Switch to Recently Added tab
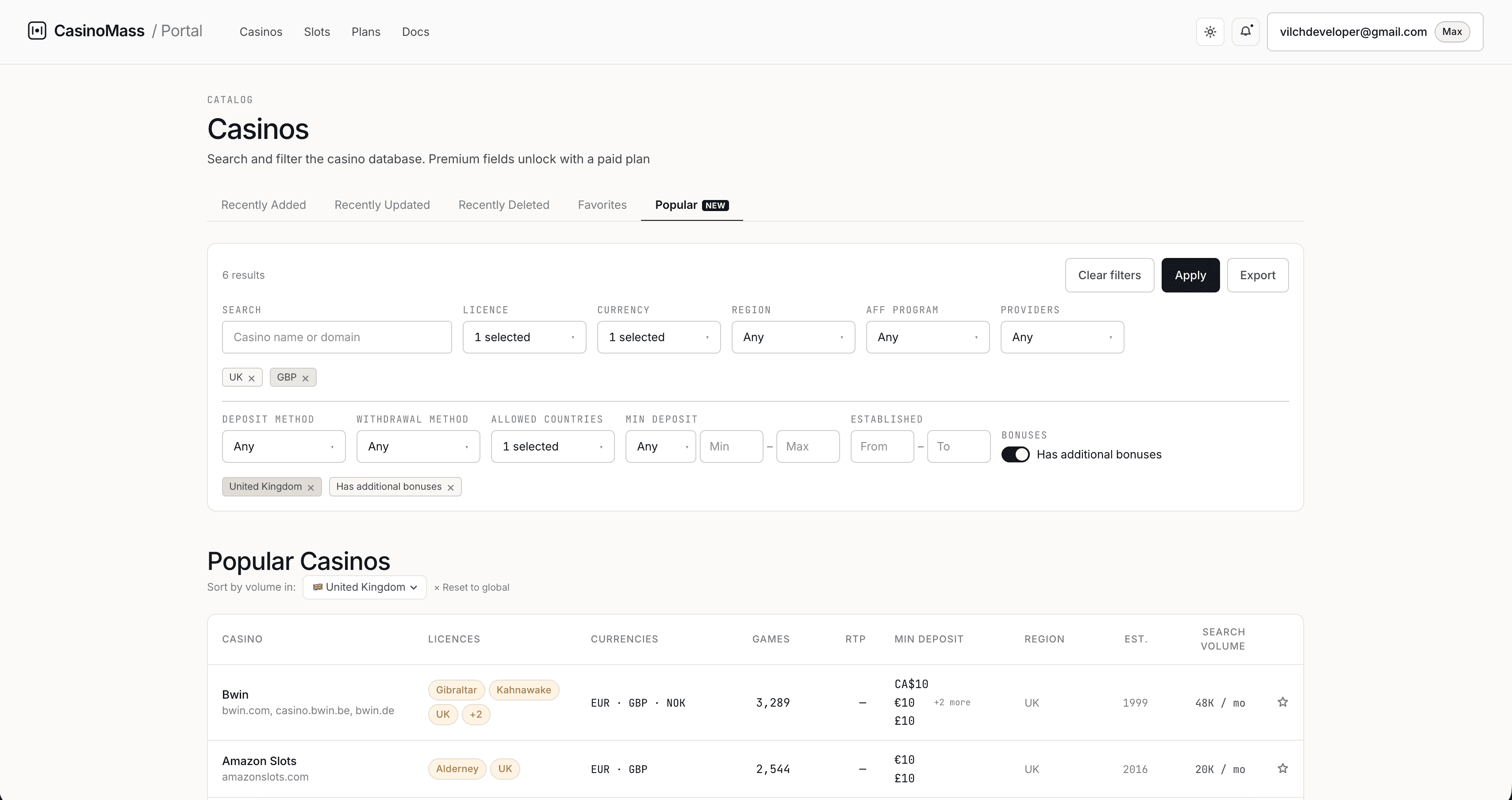 click(x=264, y=205)
